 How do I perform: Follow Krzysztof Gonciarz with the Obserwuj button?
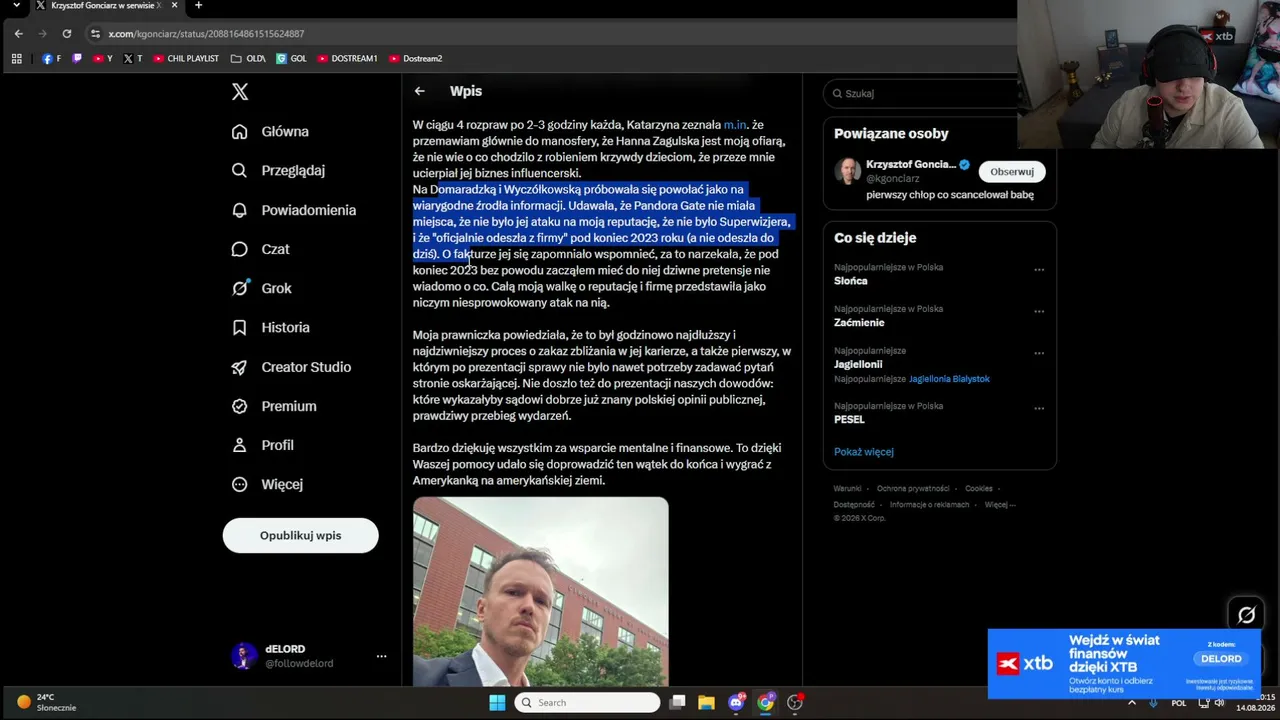click(x=1011, y=172)
